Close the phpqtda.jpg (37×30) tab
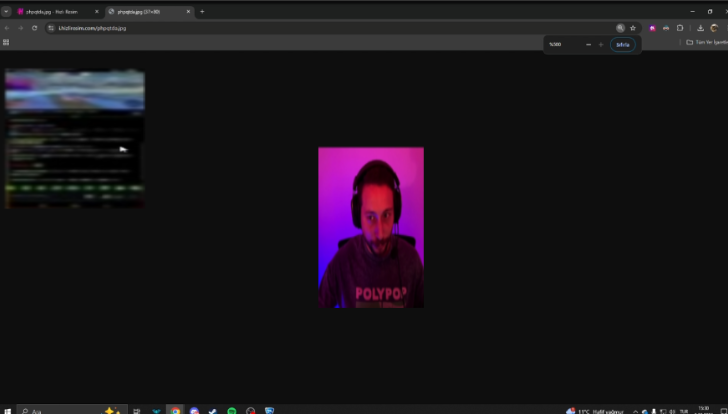Screen dimensions: 728x414 pyautogui.click(x=188, y=12)
